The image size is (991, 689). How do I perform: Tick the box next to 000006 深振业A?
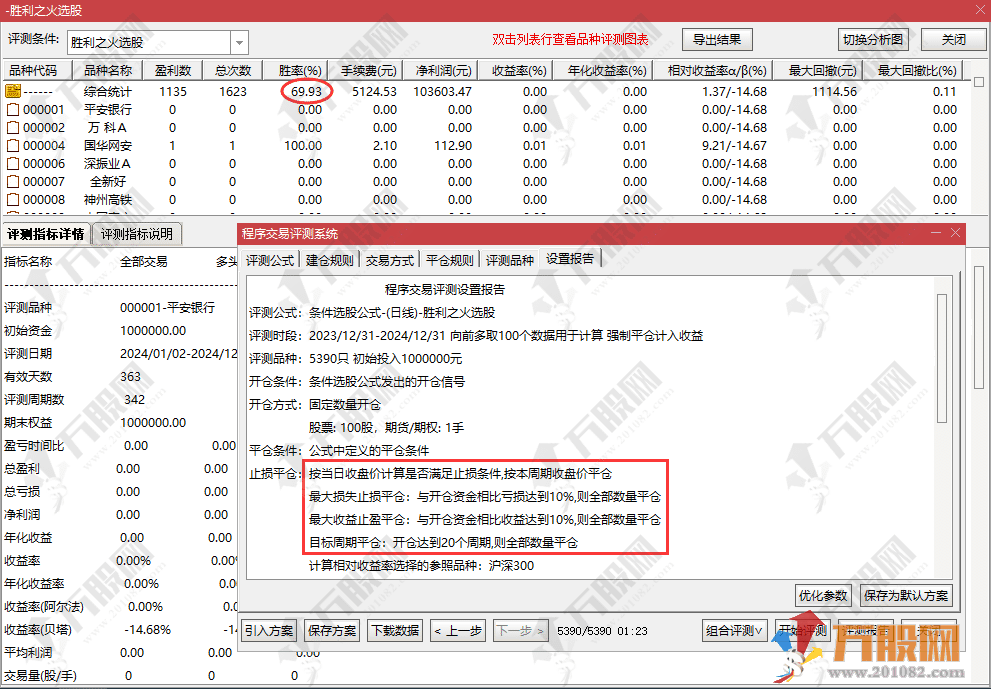[x=13, y=164]
